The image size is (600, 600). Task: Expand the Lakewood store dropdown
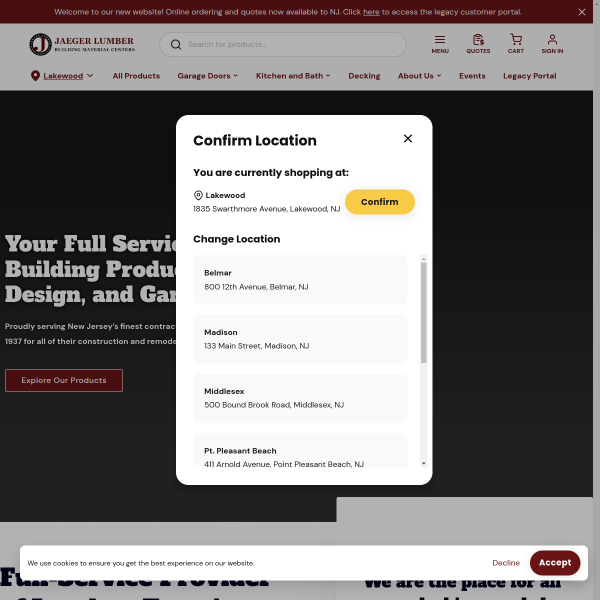pyautogui.click(x=90, y=76)
